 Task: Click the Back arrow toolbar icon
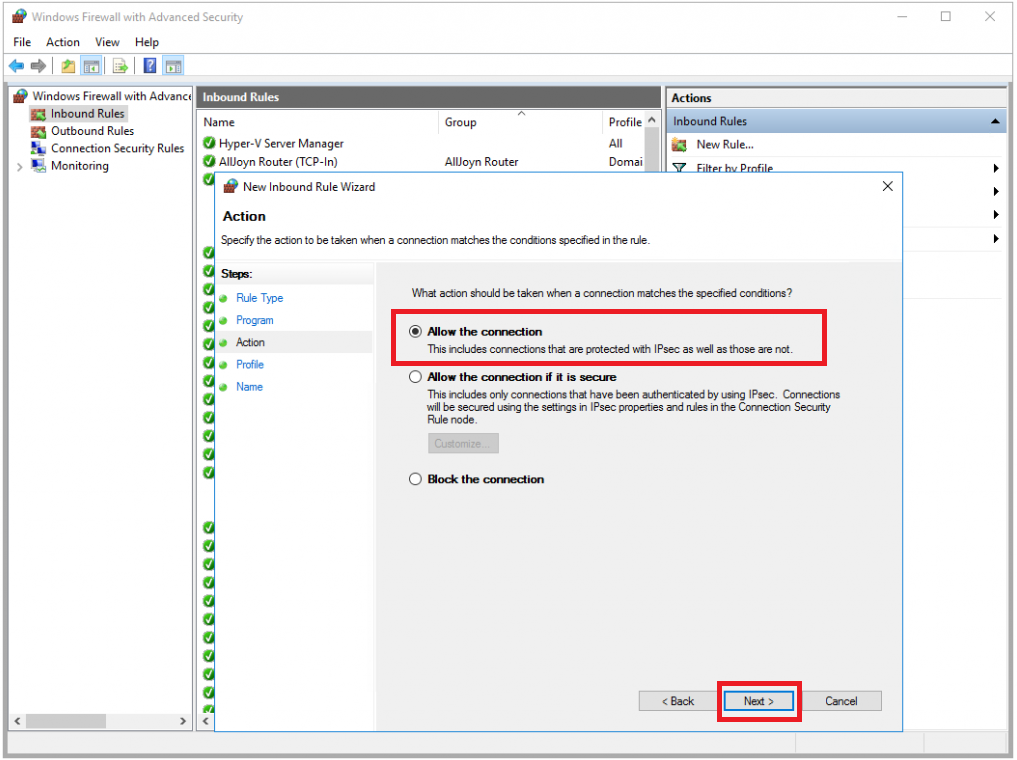(16, 65)
